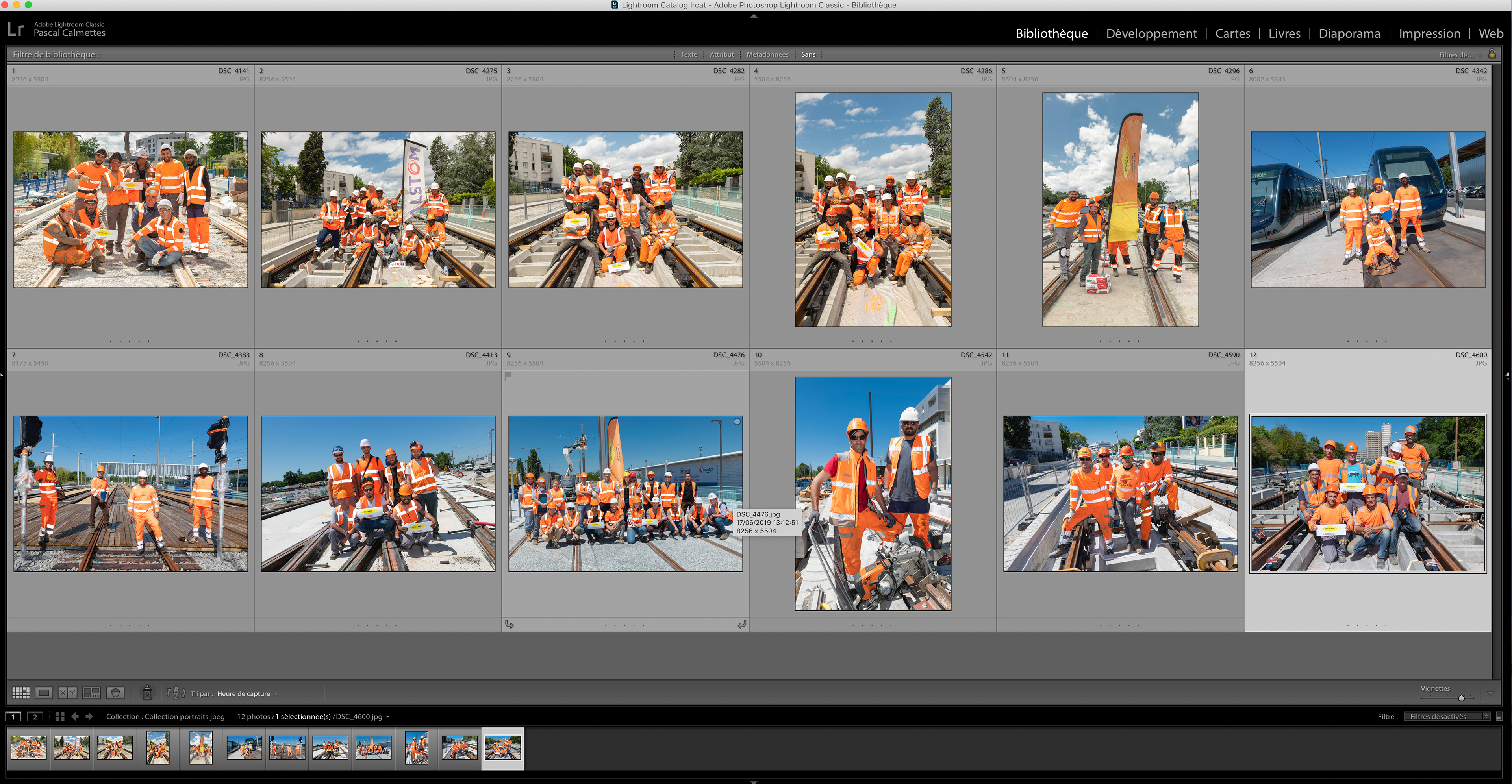Image resolution: width=1512 pixels, height=784 pixels.
Task: Select the Painter spray can tool
Action: pos(147,693)
